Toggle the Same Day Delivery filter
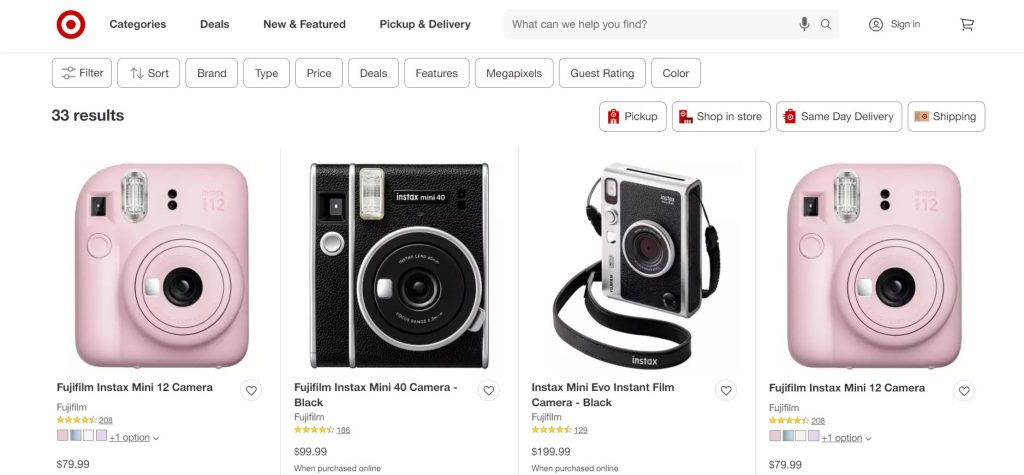The height and width of the screenshot is (475, 1024). (838, 116)
